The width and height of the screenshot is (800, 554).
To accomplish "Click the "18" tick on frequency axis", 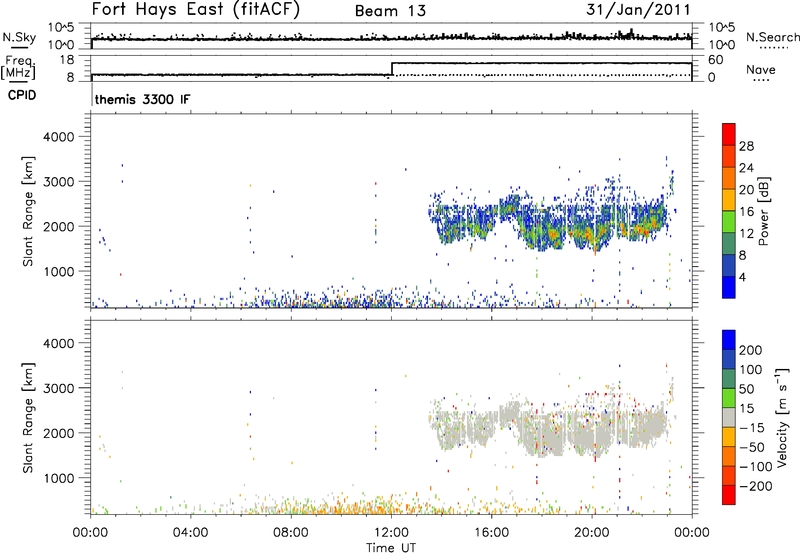I will click(x=67, y=60).
